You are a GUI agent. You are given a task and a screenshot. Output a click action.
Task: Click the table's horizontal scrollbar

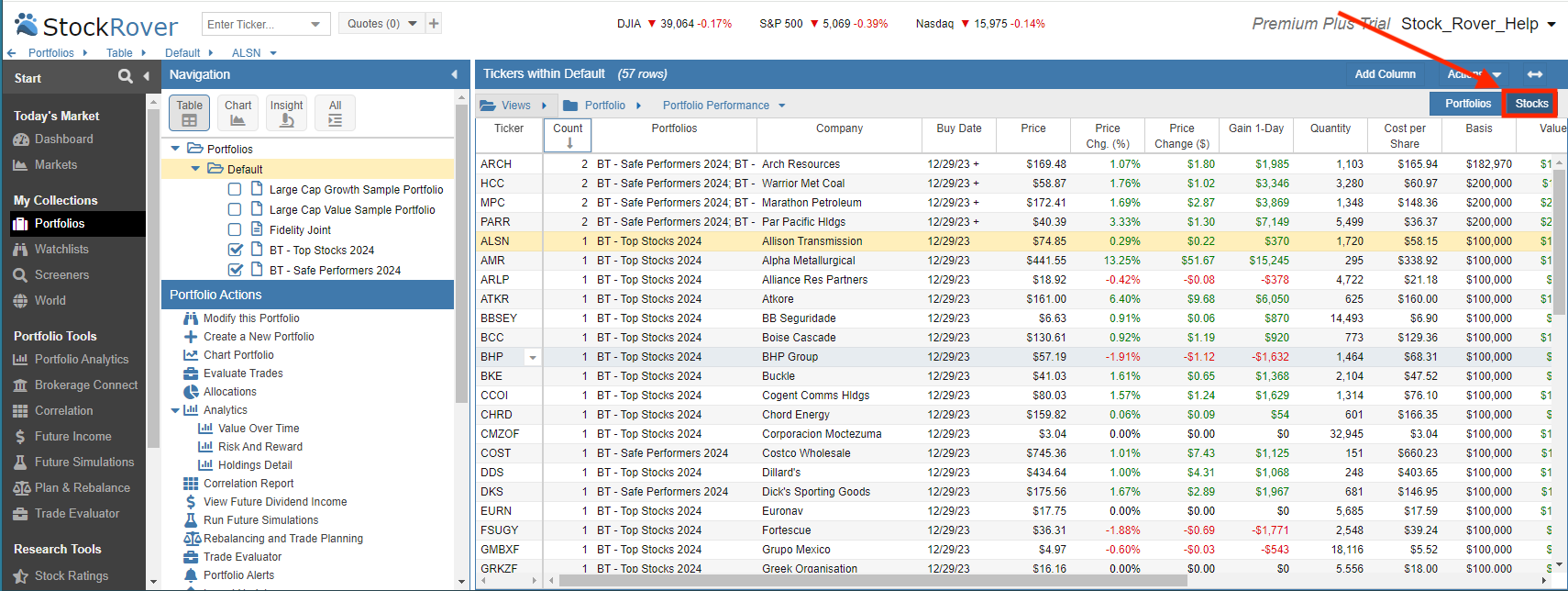coord(871,580)
